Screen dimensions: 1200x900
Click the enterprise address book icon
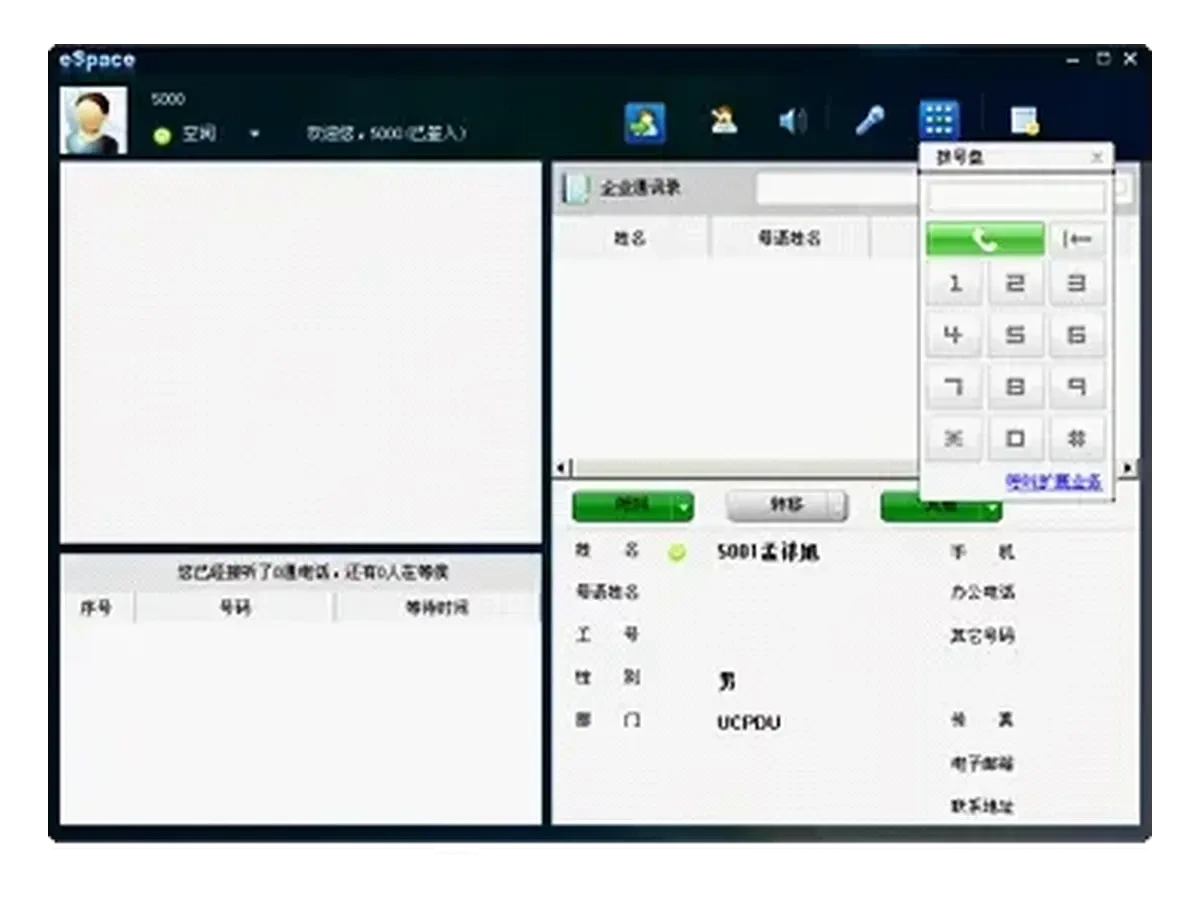pos(576,188)
